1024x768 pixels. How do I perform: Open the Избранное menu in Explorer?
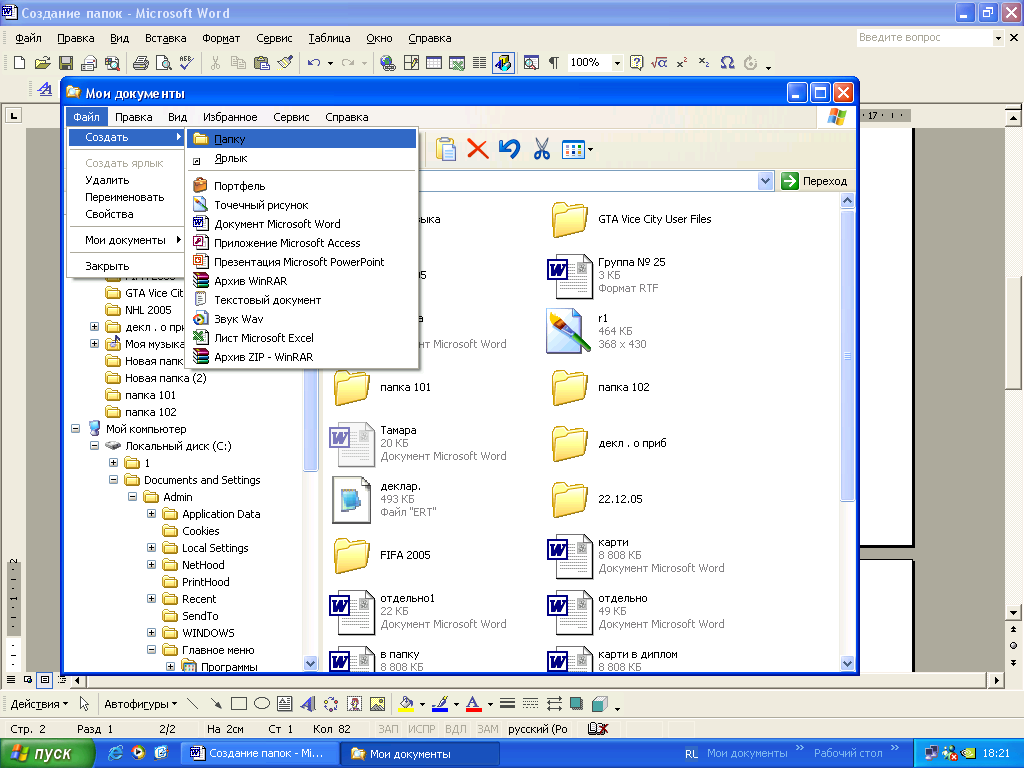[230, 117]
